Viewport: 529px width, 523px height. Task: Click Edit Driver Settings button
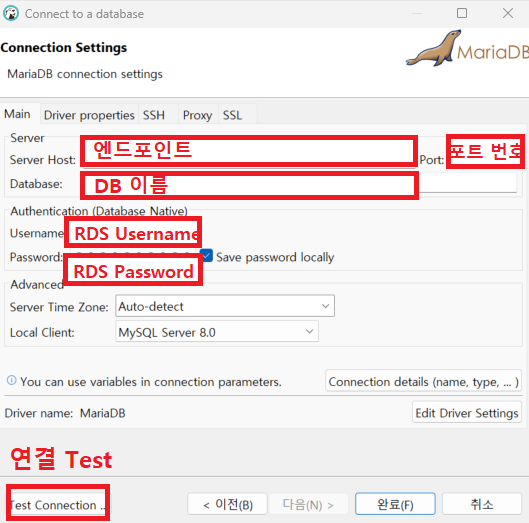pyautogui.click(x=467, y=412)
